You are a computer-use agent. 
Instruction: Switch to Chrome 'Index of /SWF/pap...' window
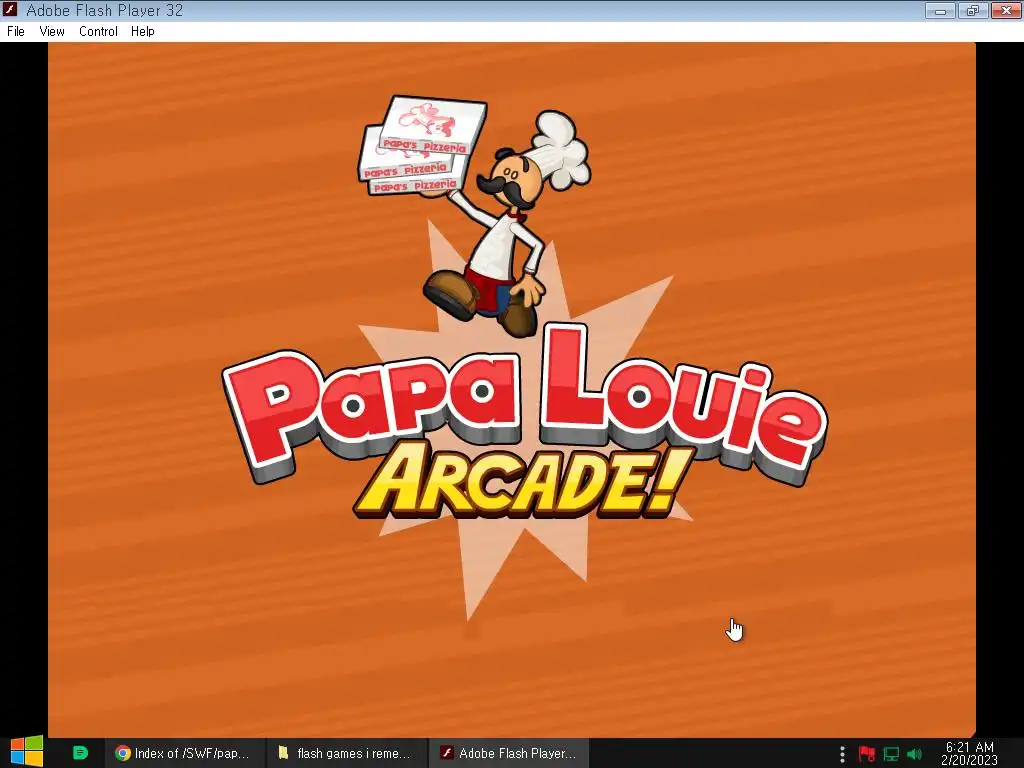[184, 753]
